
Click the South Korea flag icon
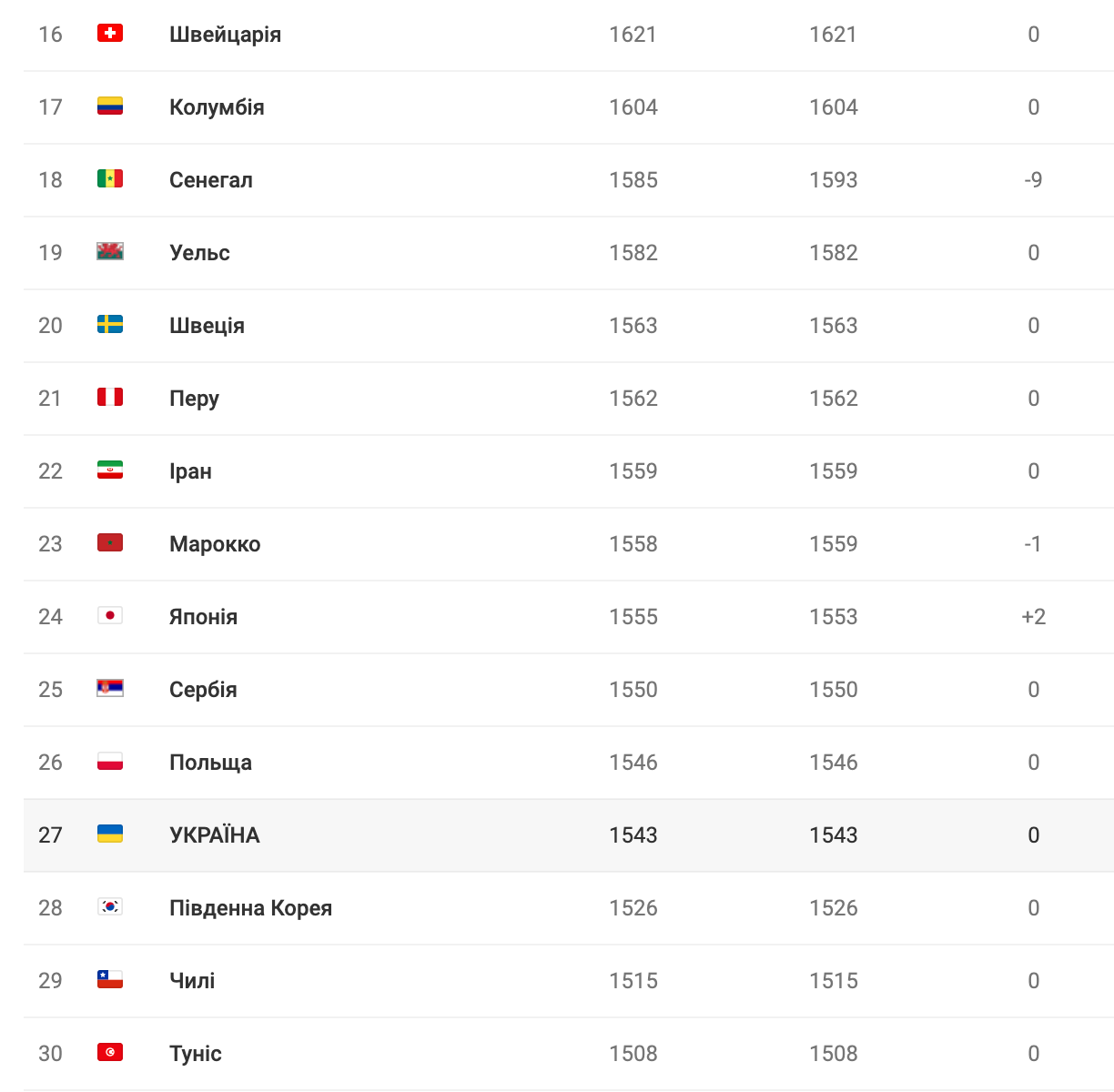tap(110, 906)
